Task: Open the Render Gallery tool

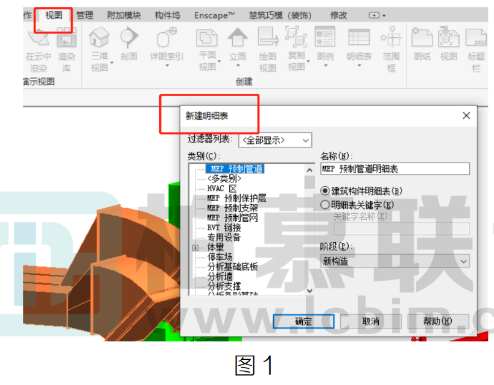Action: [x=66, y=37]
